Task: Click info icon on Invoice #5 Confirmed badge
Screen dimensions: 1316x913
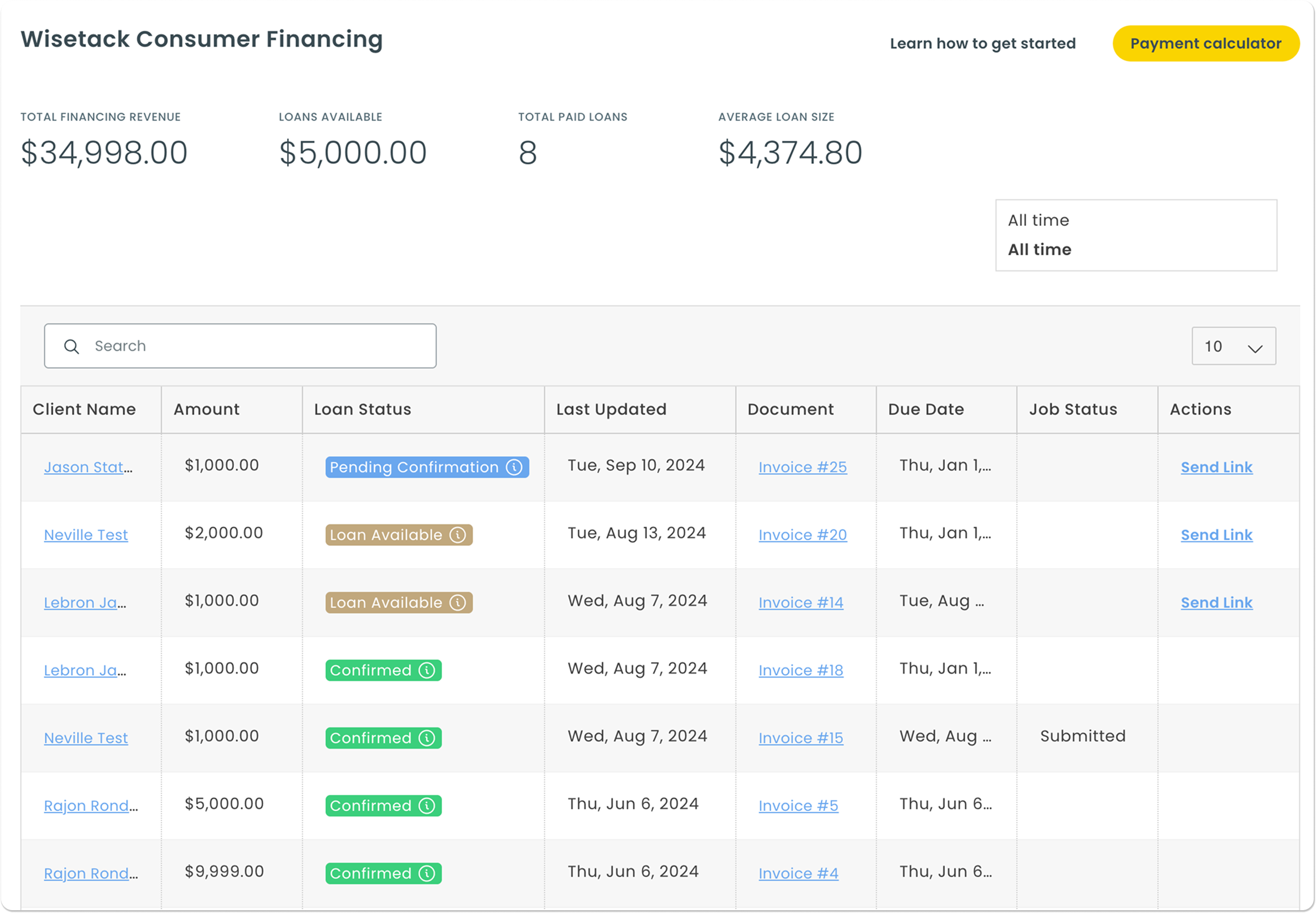Action: (x=427, y=805)
